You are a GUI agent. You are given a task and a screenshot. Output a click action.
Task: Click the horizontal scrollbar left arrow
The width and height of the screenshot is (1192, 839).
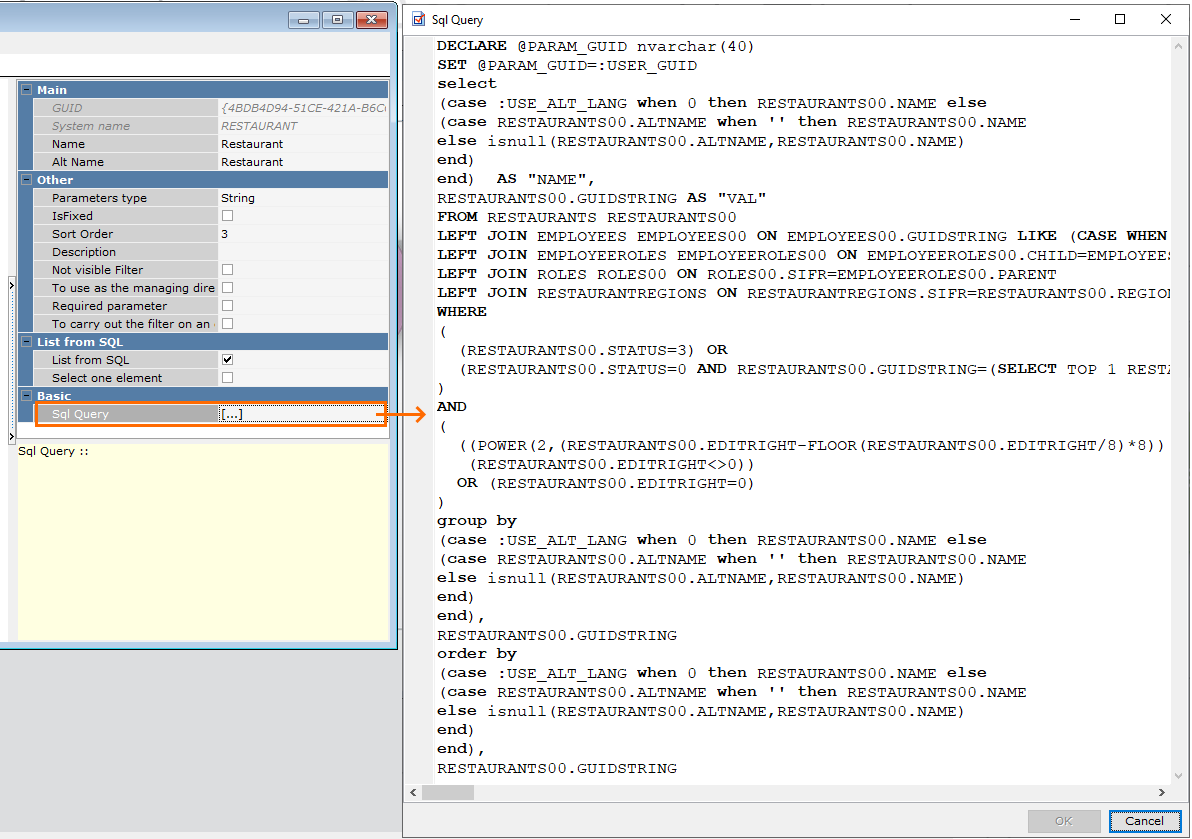tap(414, 793)
